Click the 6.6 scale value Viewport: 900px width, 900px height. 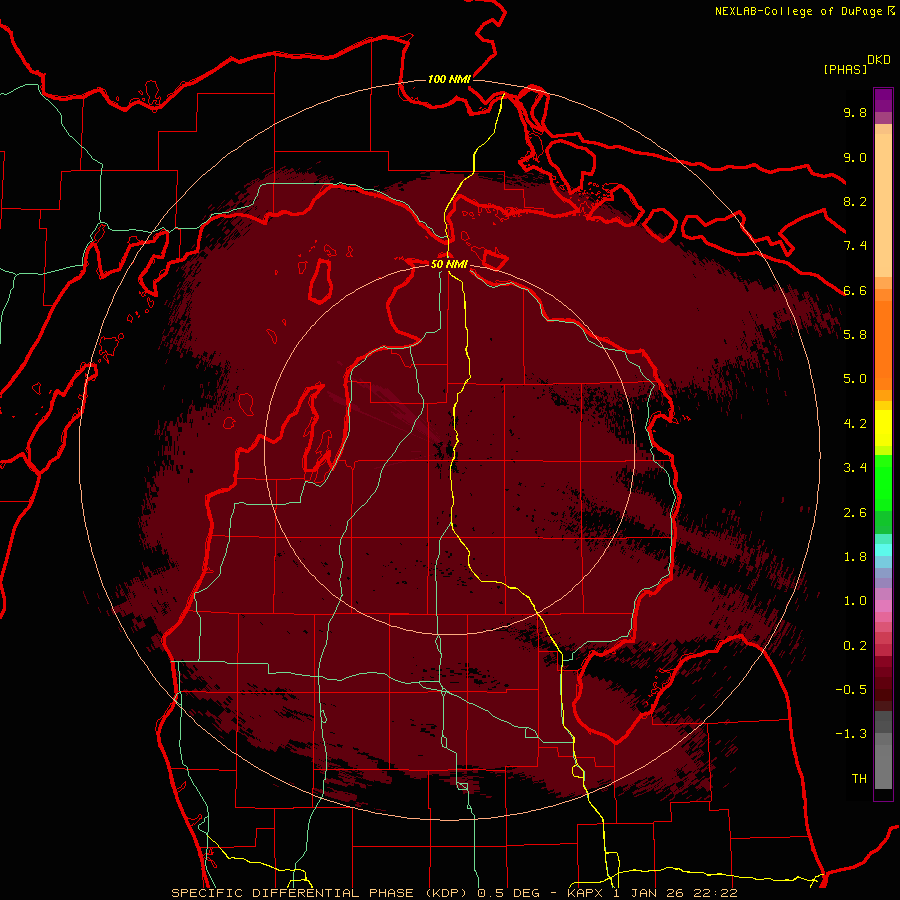tap(855, 290)
